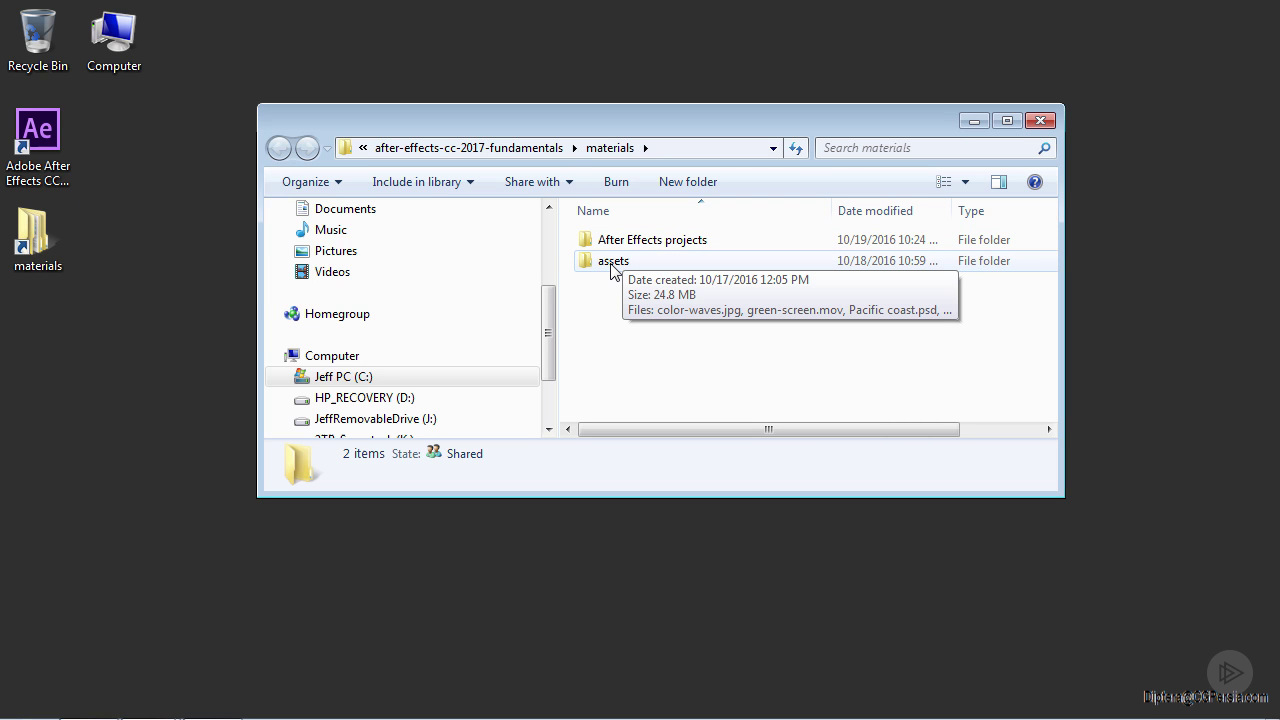Click the horizontal scrollbar left arrow
The image size is (1280, 720).
click(568, 429)
